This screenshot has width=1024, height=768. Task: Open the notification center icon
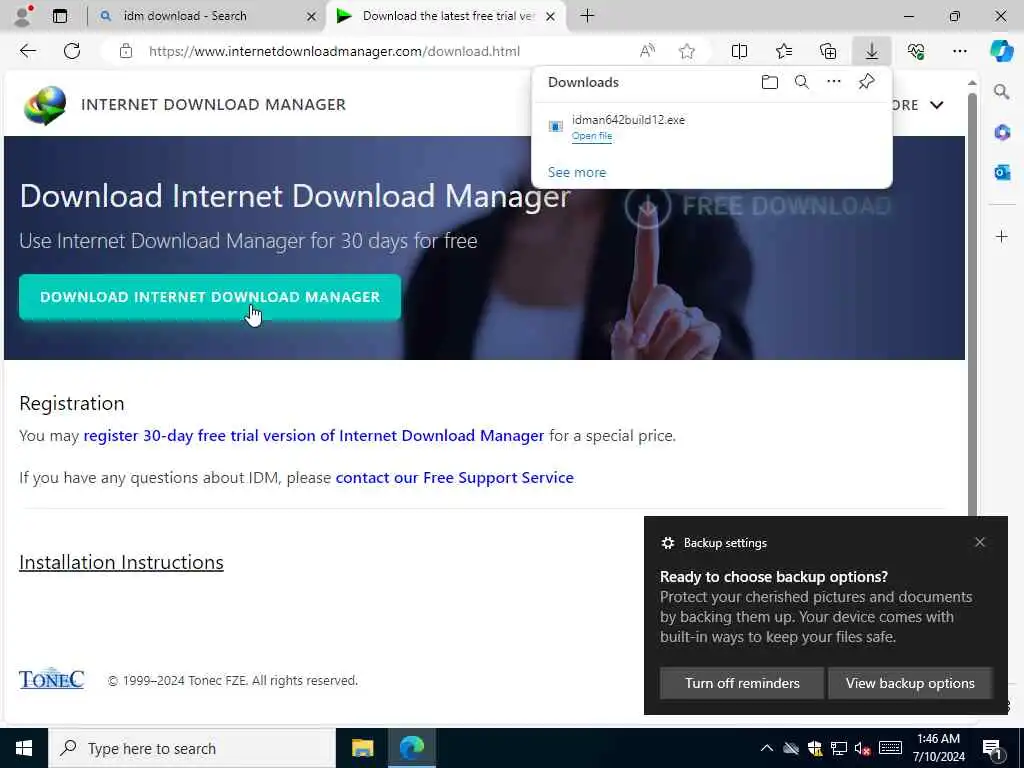(992, 749)
